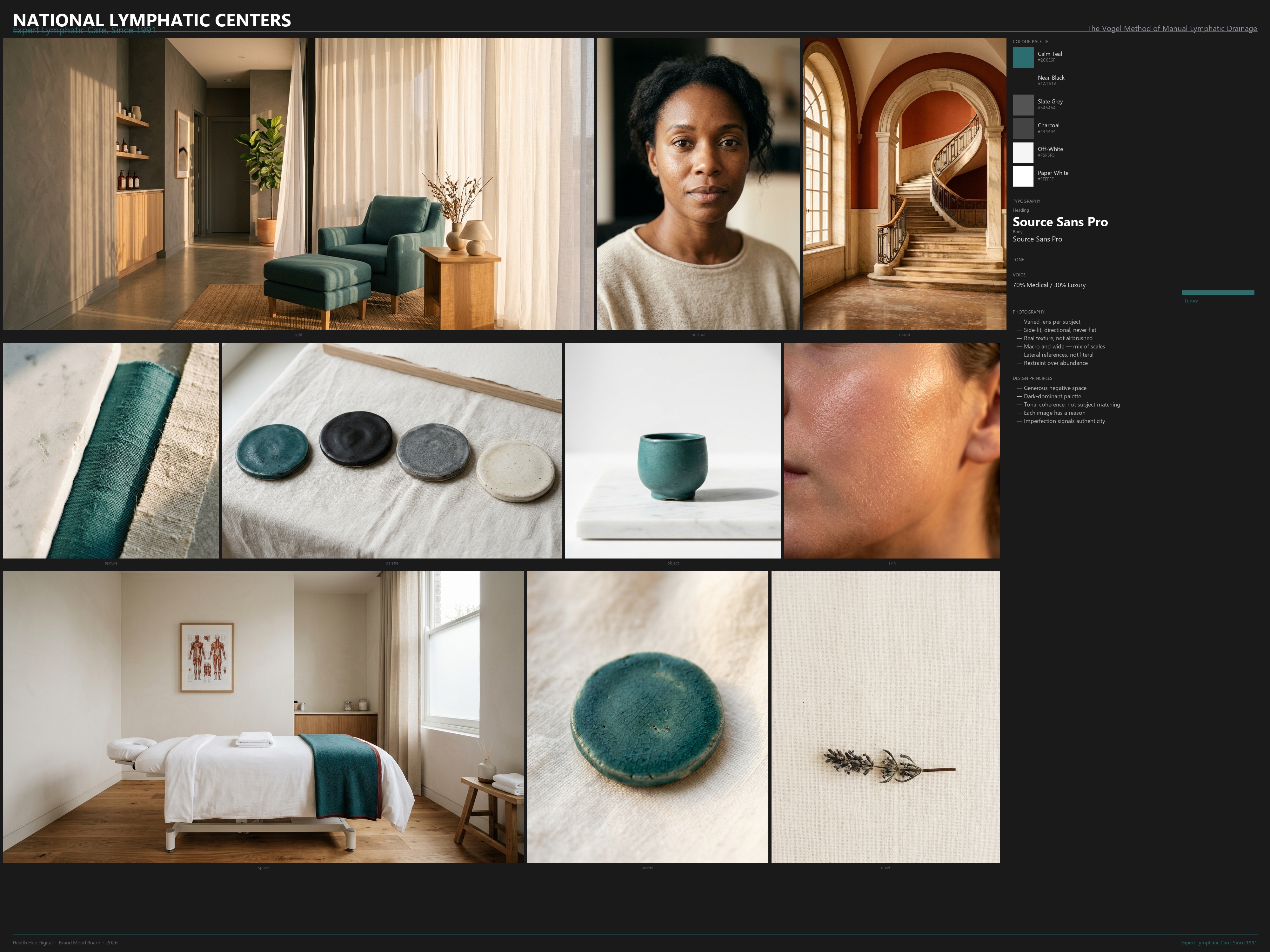Click 'Varied lens per subject' line

click(1048, 322)
